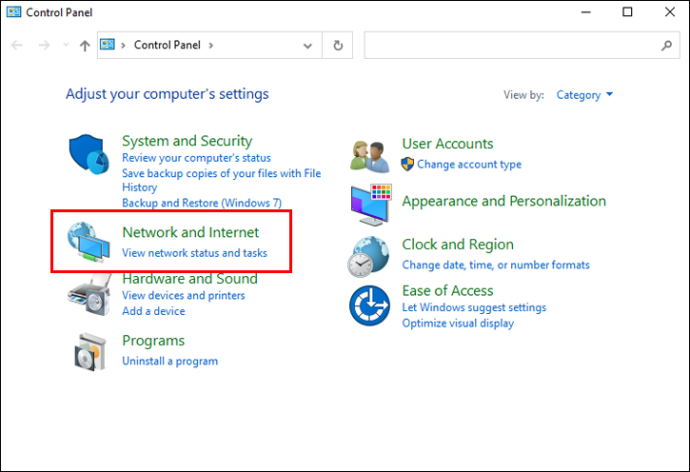Expand the Control Panel breadcrumb chevron
The image size is (690, 472).
[212, 45]
